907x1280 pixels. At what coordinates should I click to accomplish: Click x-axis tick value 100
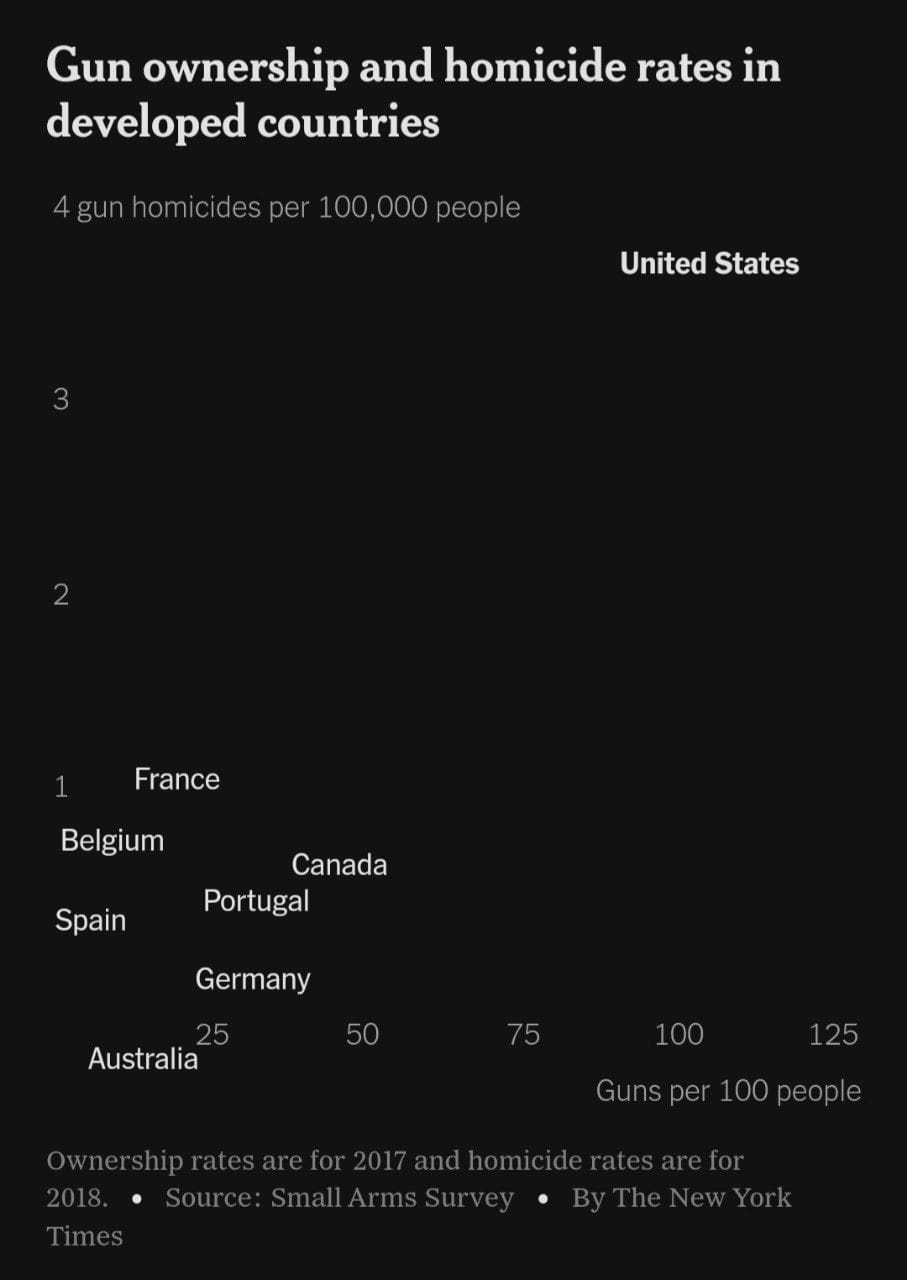tap(679, 1034)
